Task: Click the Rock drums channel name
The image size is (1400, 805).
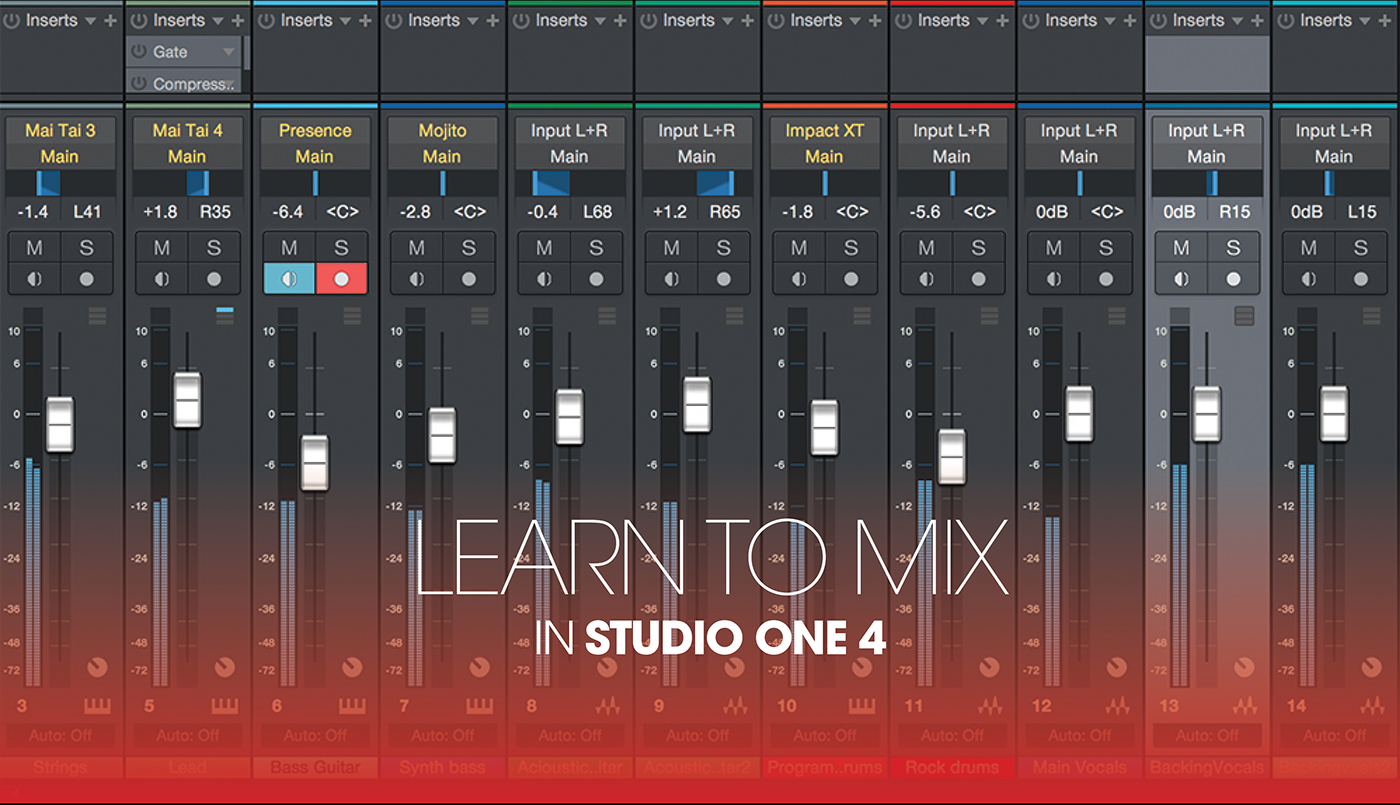Action: click(952, 767)
